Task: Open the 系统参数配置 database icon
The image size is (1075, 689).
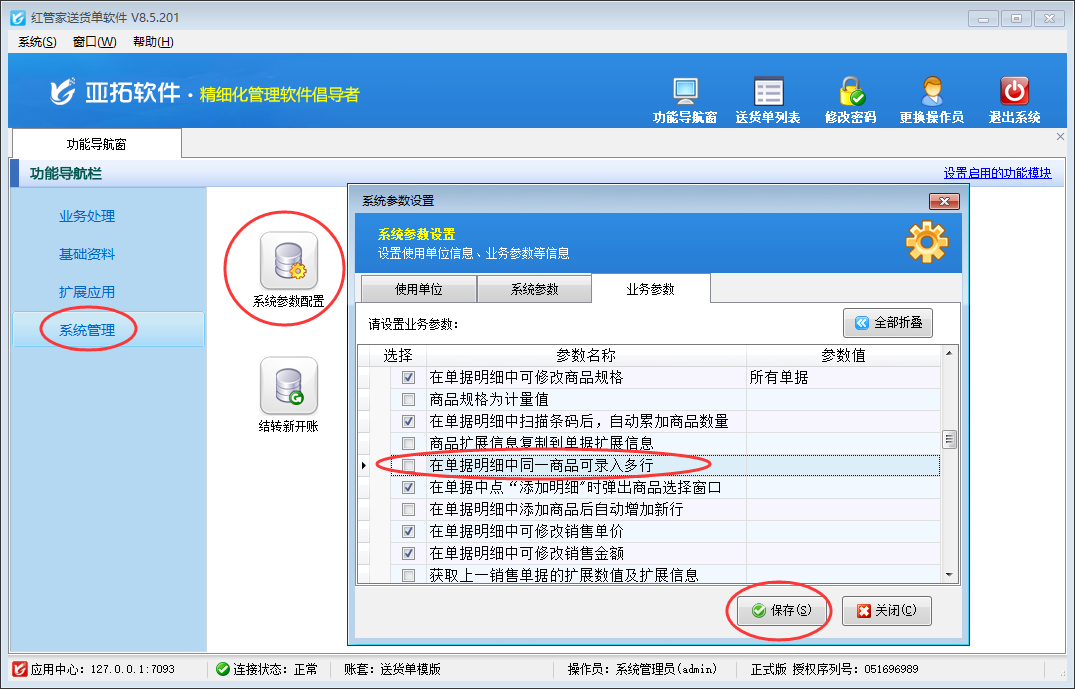Action: 288,261
